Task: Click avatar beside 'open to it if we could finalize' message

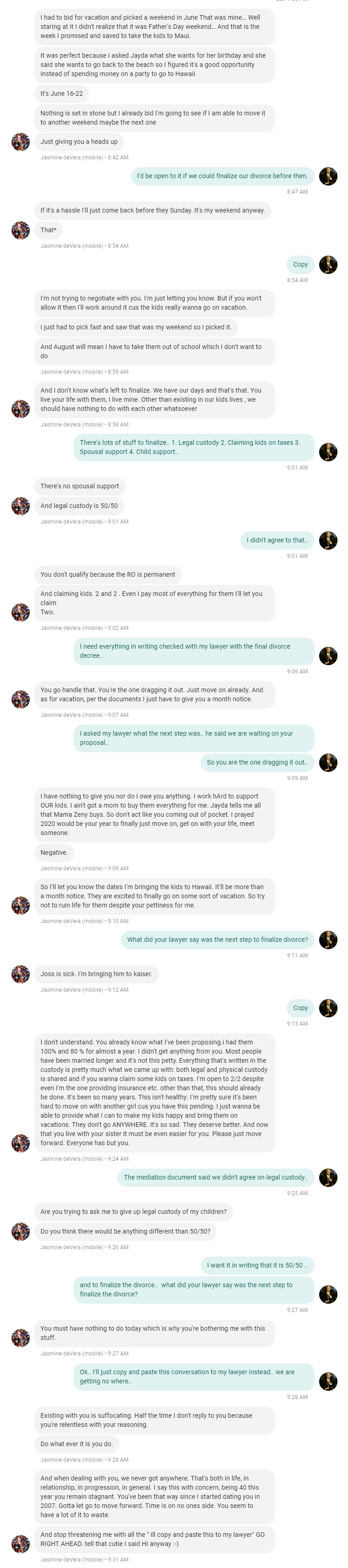Action: pos(328,176)
